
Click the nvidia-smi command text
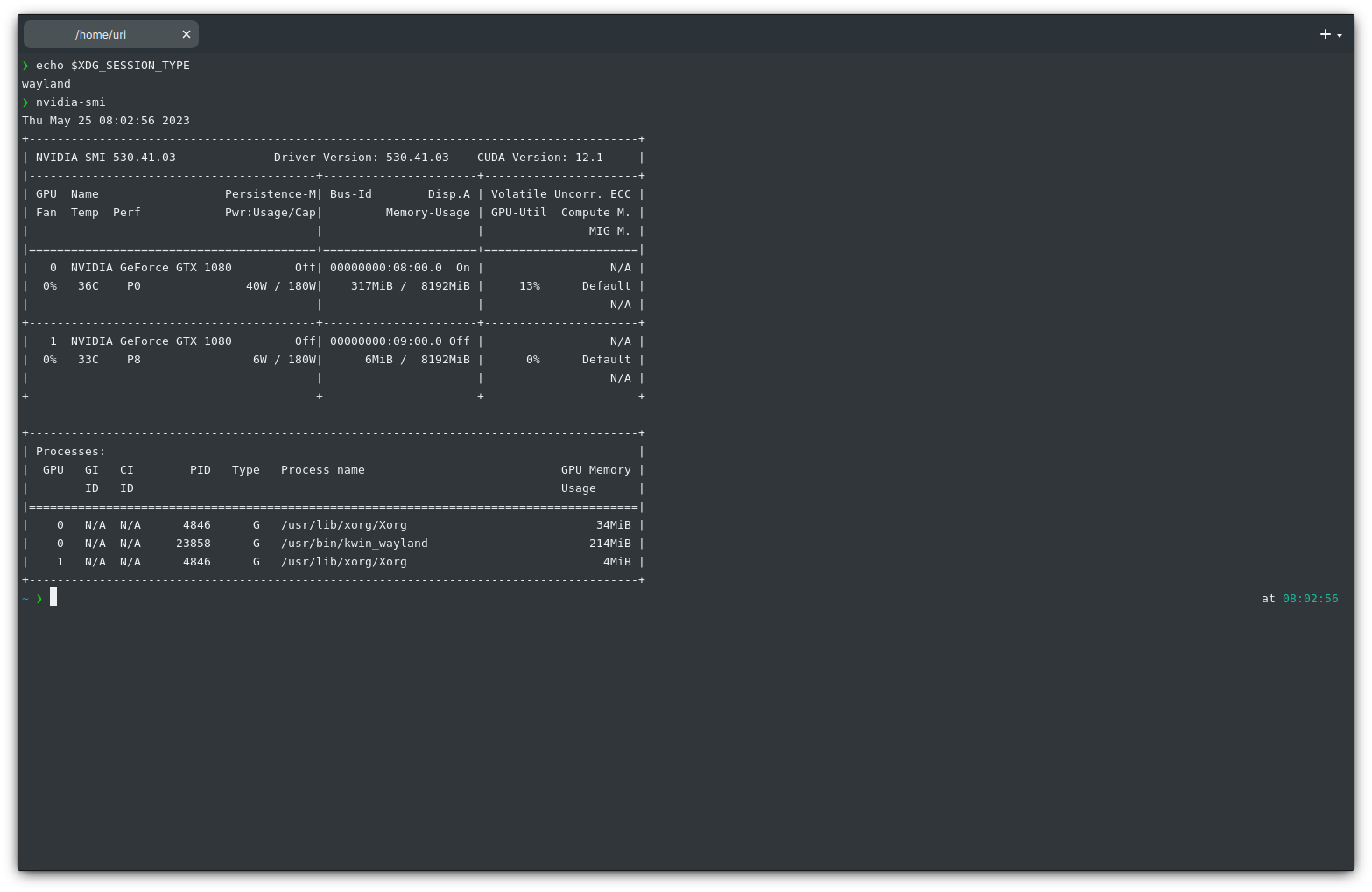point(70,102)
